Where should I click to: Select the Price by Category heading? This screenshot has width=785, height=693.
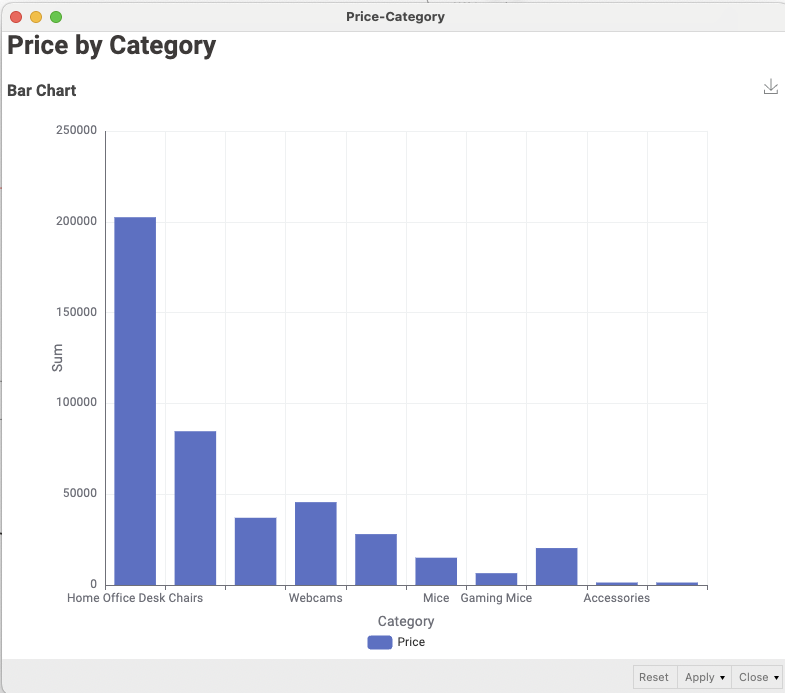pyautogui.click(x=112, y=46)
